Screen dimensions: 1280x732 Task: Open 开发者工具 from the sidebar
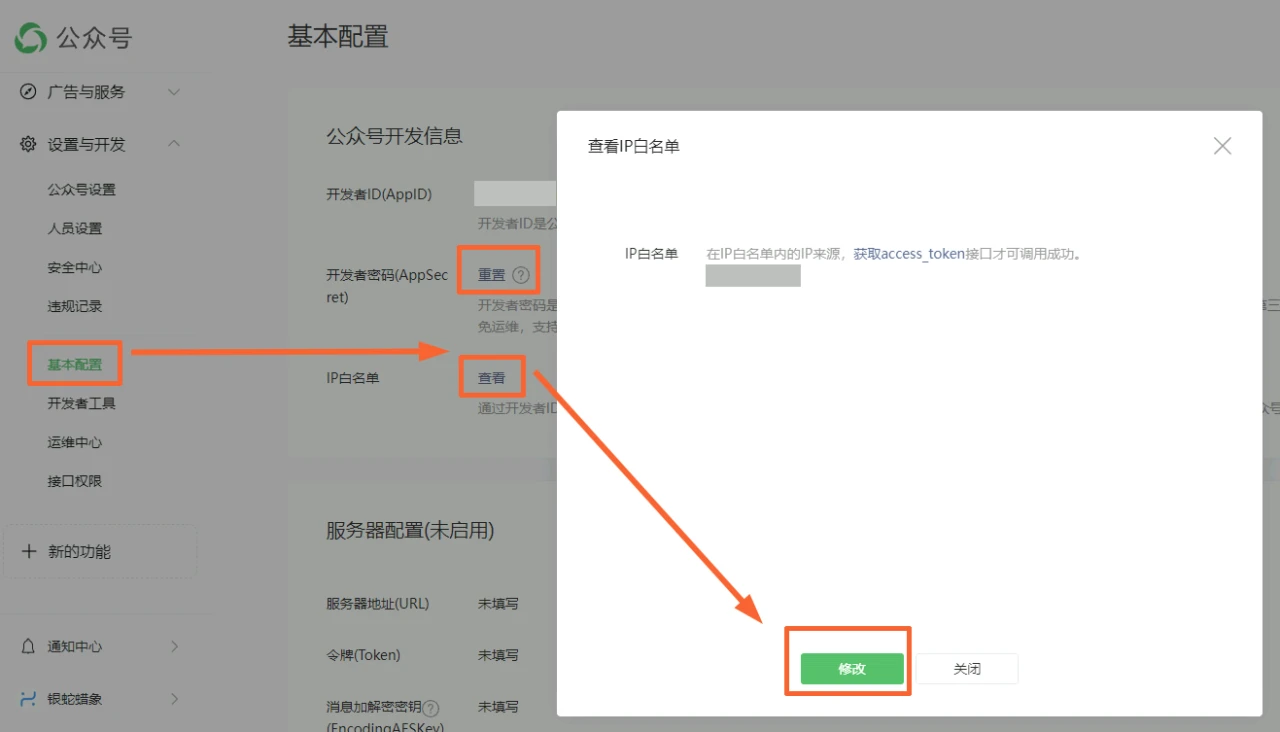pyautogui.click(x=81, y=403)
